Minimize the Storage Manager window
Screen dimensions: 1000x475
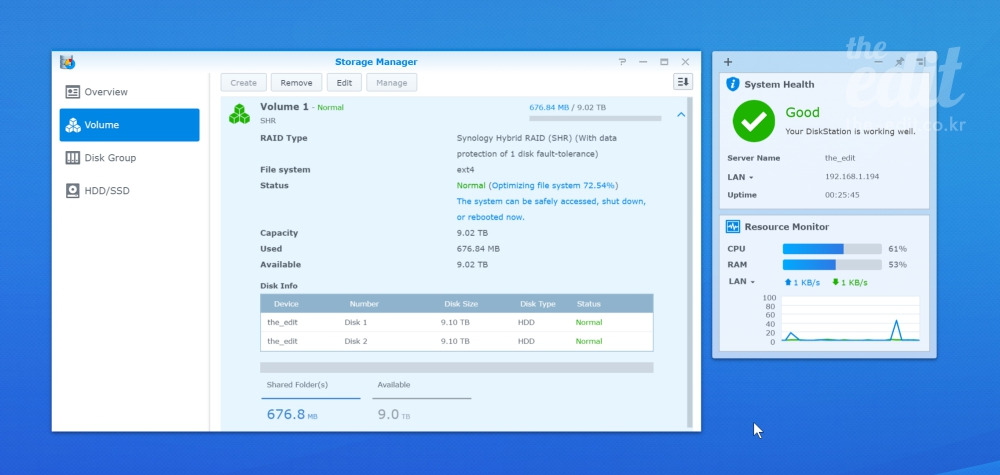coord(643,62)
